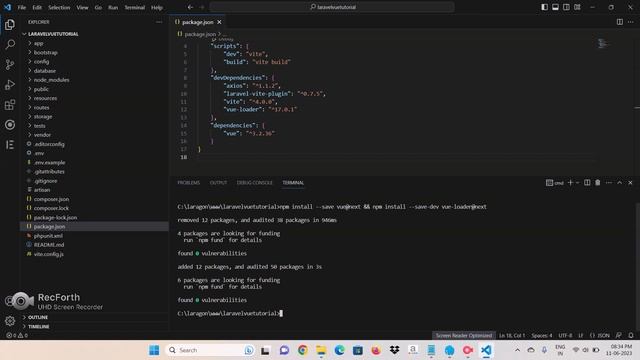Open the Source Control view icon
Viewport: 640px width, 360px height.
[x=10, y=64]
